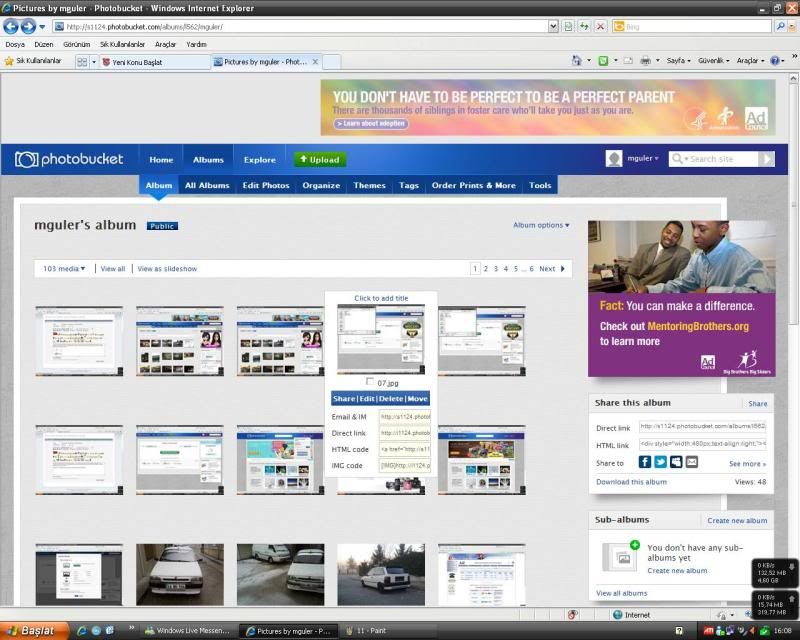Screen dimensions: 800x640
Task: Open the Quick Tabs dropdown arrow
Action: point(94,62)
